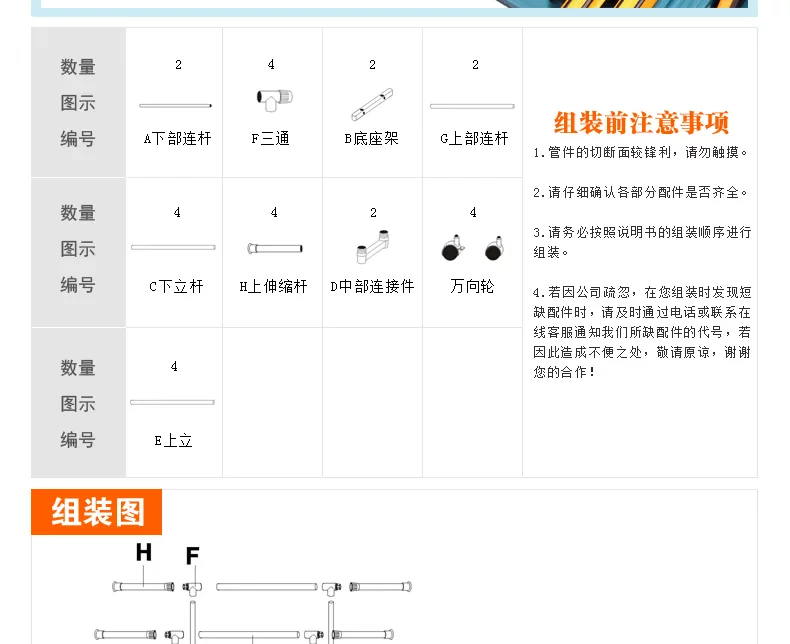Click the E上立 upper pole image
790x644 pixels.
172,402
